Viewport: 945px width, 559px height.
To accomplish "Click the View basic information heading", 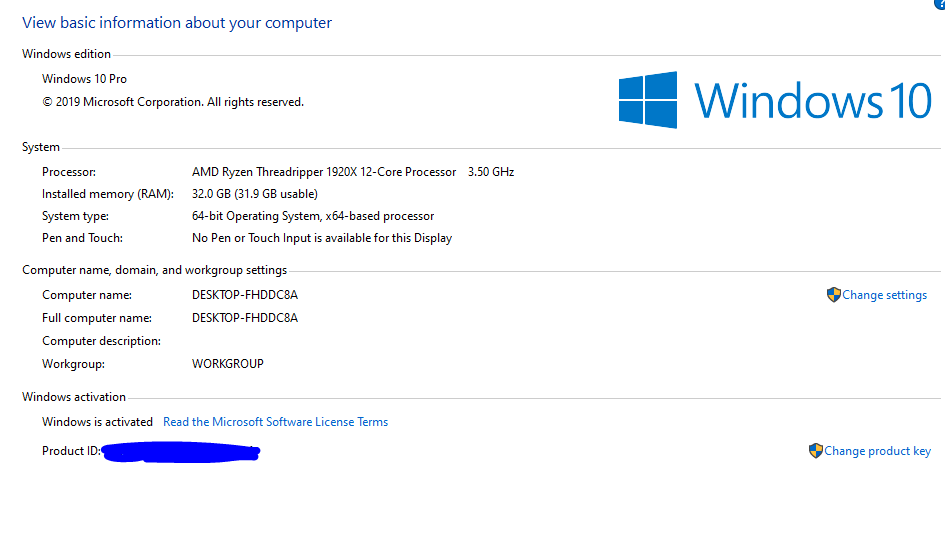I will pyautogui.click(x=177, y=23).
